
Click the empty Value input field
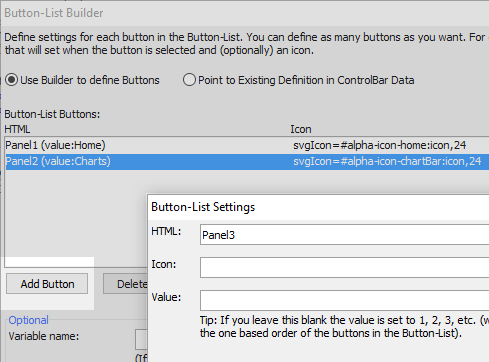[x=344, y=300]
